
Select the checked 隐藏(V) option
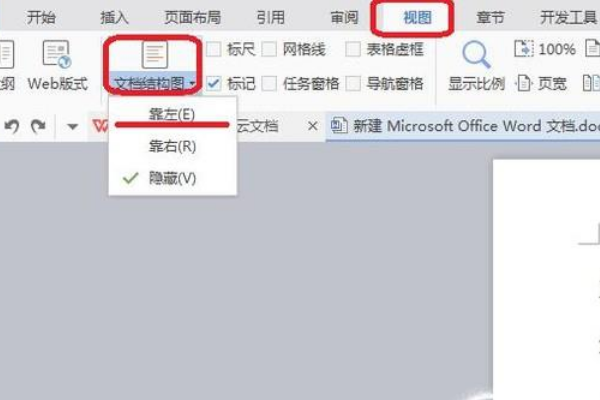click(173, 178)
